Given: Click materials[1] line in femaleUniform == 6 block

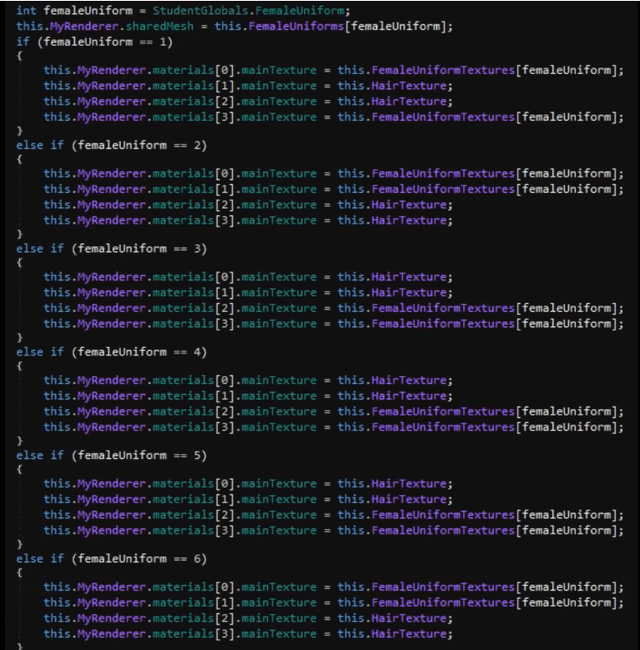Looking at the screenshot, I should click(334, 603).
